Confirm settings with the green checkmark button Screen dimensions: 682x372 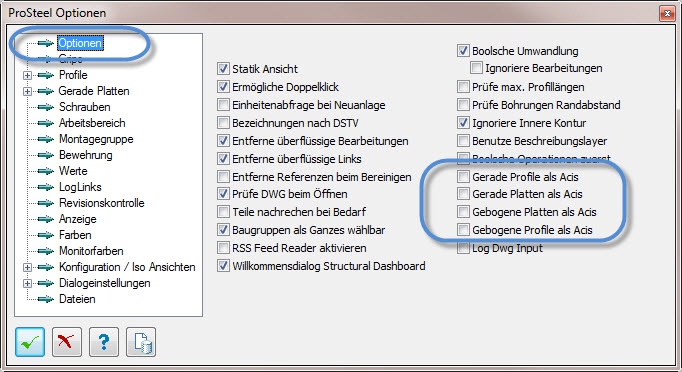pyautogui.click(x=30, y=342)
